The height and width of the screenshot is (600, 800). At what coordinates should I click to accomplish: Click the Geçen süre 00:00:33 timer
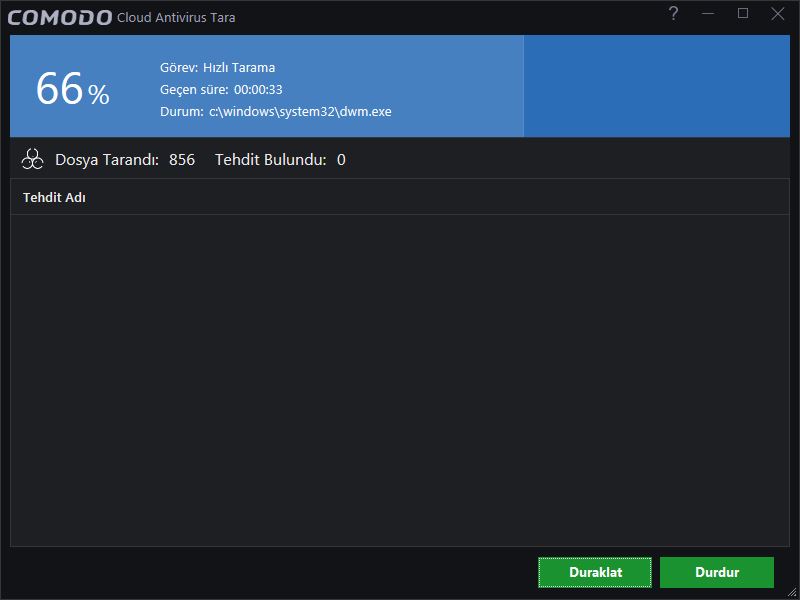221,89
